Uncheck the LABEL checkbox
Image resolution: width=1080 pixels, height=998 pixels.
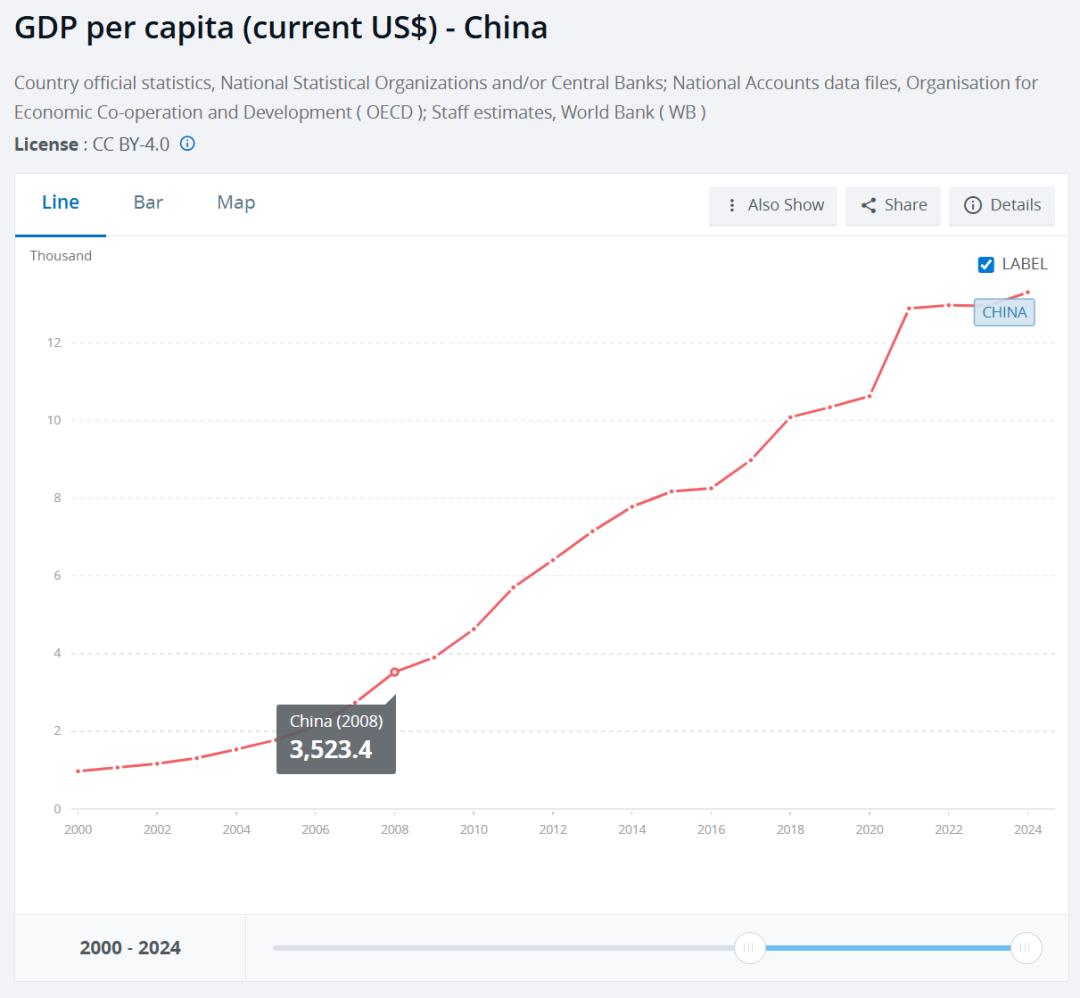(986, 264)
